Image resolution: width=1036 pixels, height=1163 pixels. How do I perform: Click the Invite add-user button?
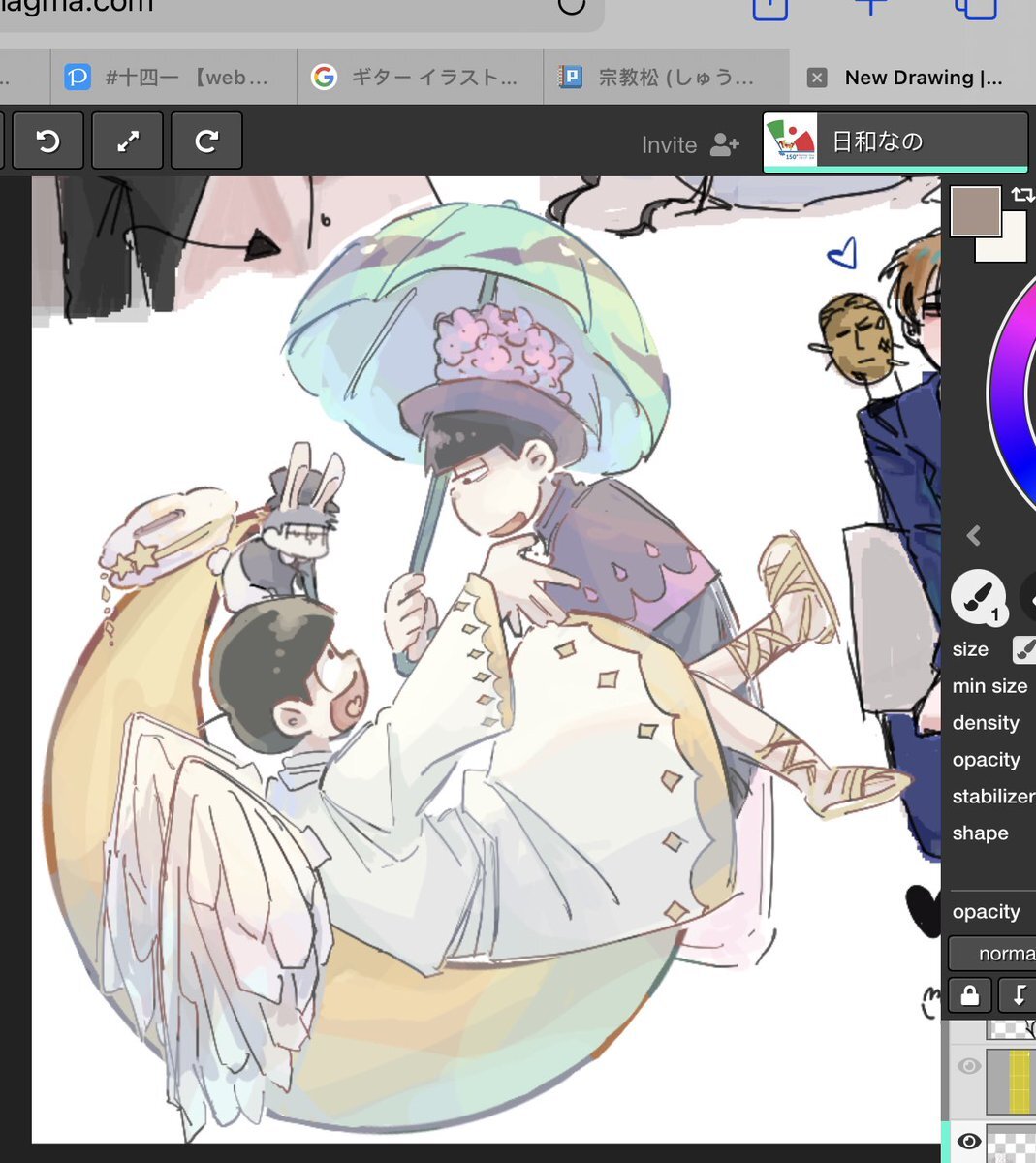click(x=690, y=144)
